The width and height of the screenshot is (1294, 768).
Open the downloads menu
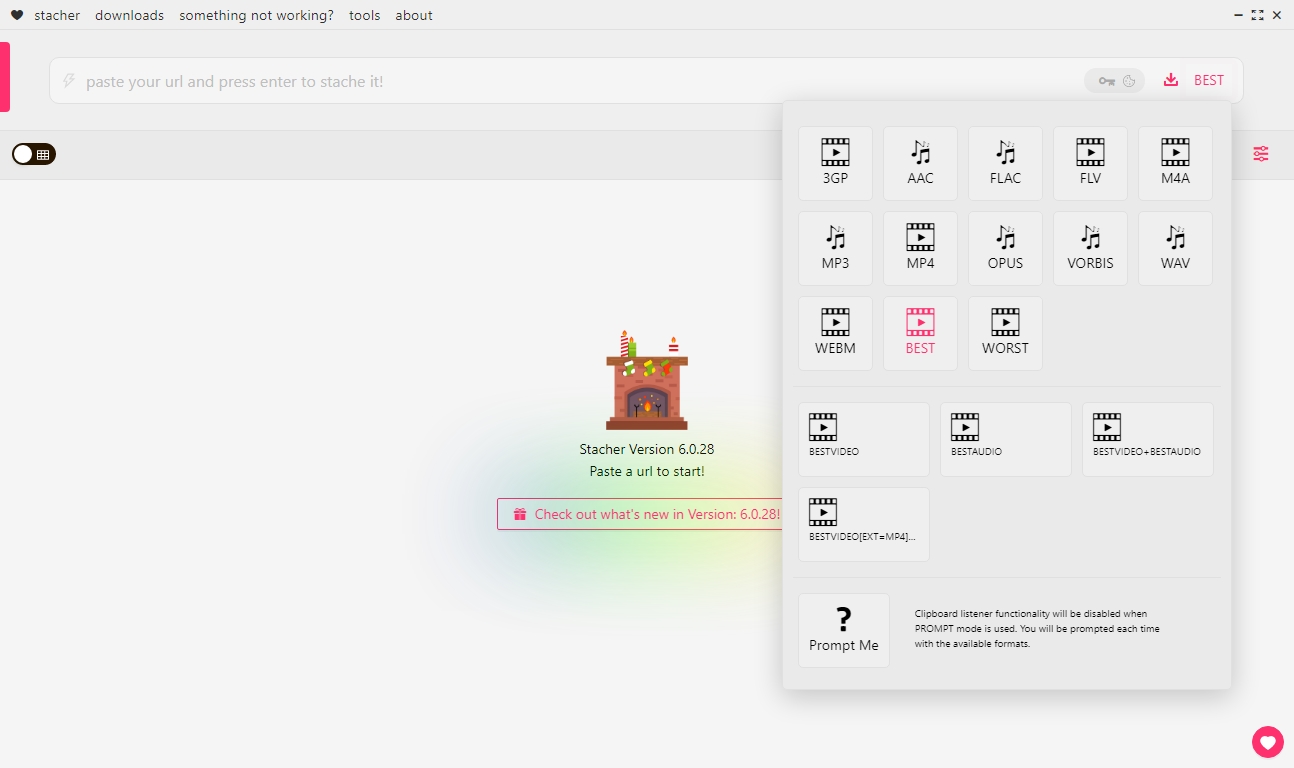[129, 15]
